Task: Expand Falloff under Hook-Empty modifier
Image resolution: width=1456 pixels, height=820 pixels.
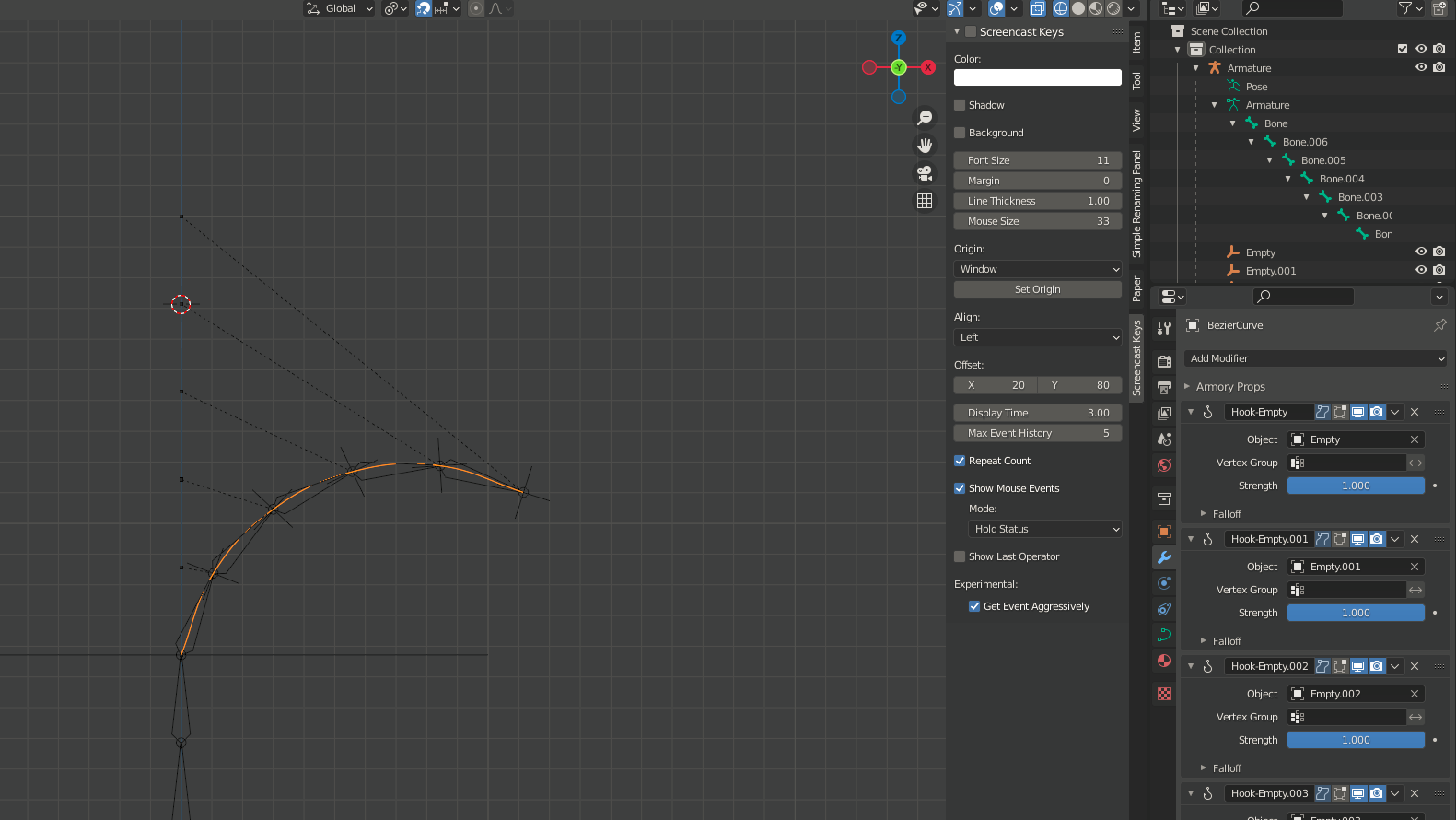Action: tap(1203, 514)
